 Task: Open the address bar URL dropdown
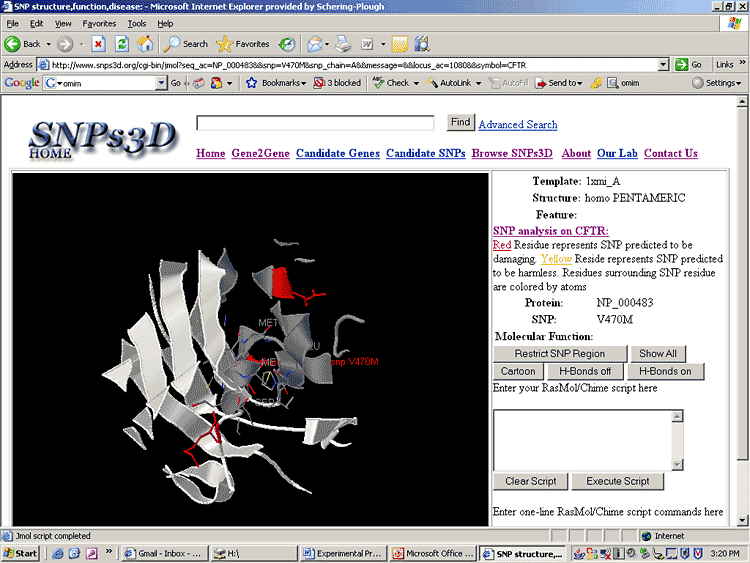coord(663,65)
